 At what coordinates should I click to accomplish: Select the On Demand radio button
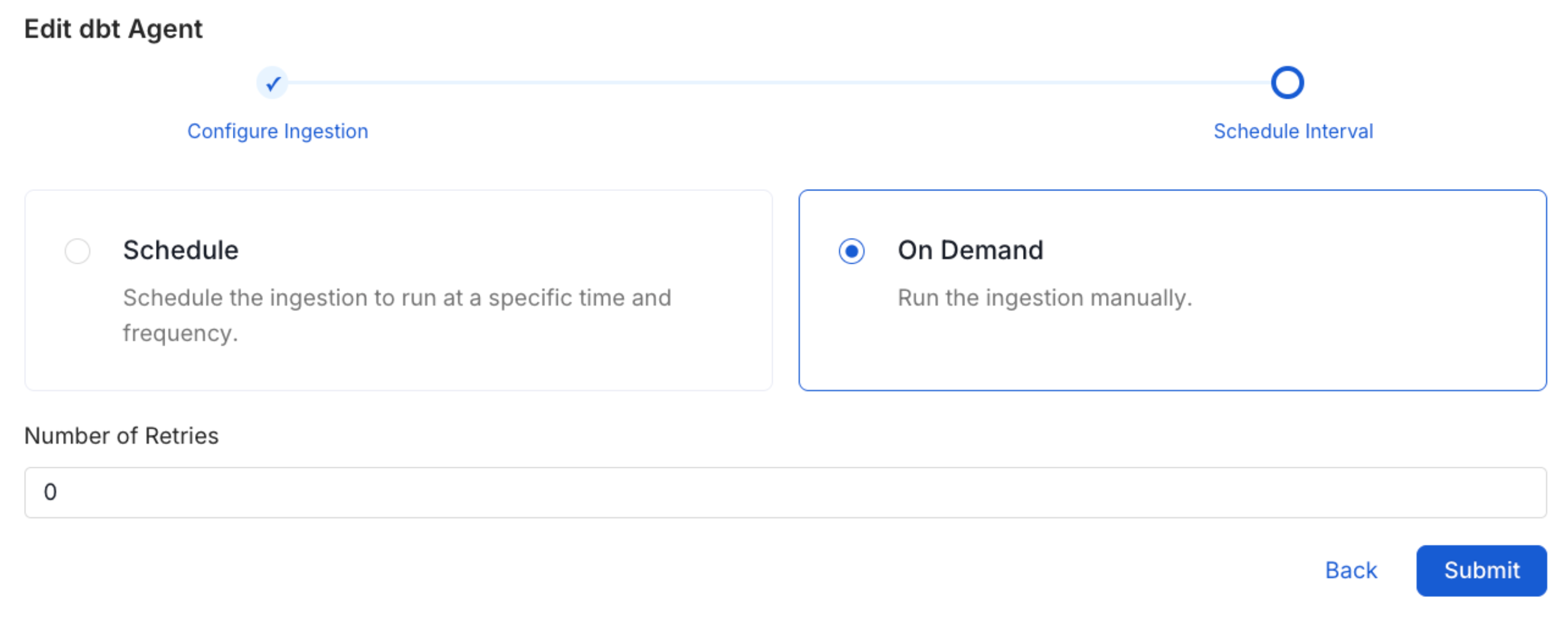pyautogui.click(x=851, y=250)
